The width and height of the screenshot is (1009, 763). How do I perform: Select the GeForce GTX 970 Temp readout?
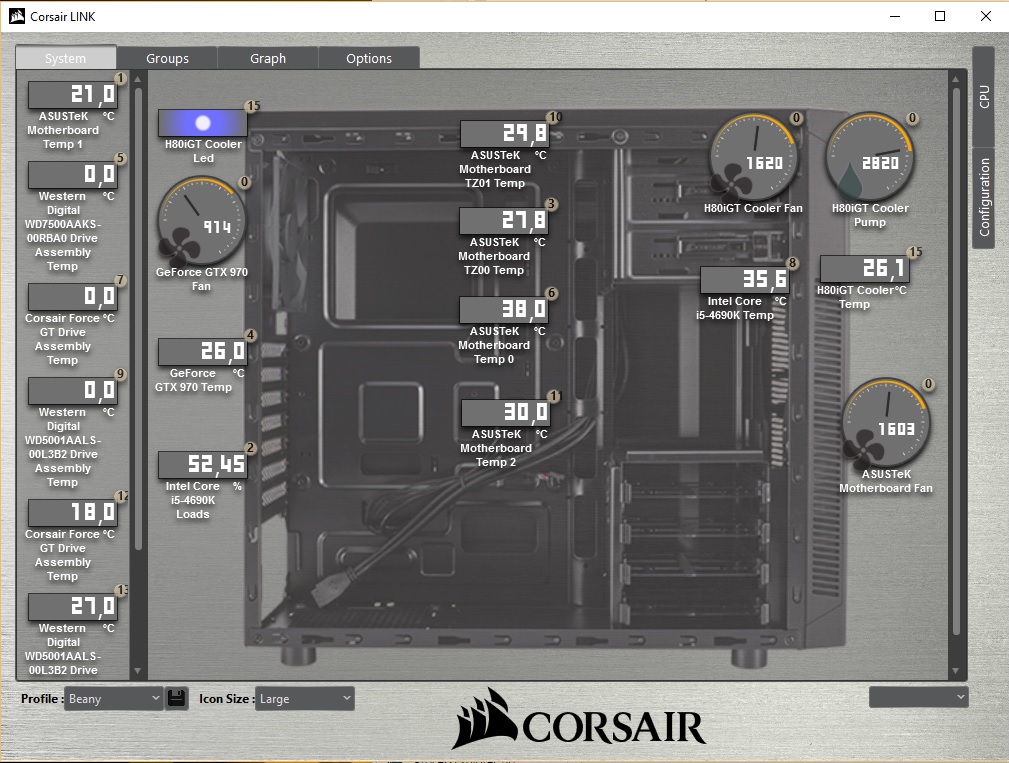click(x=202, y=352)
